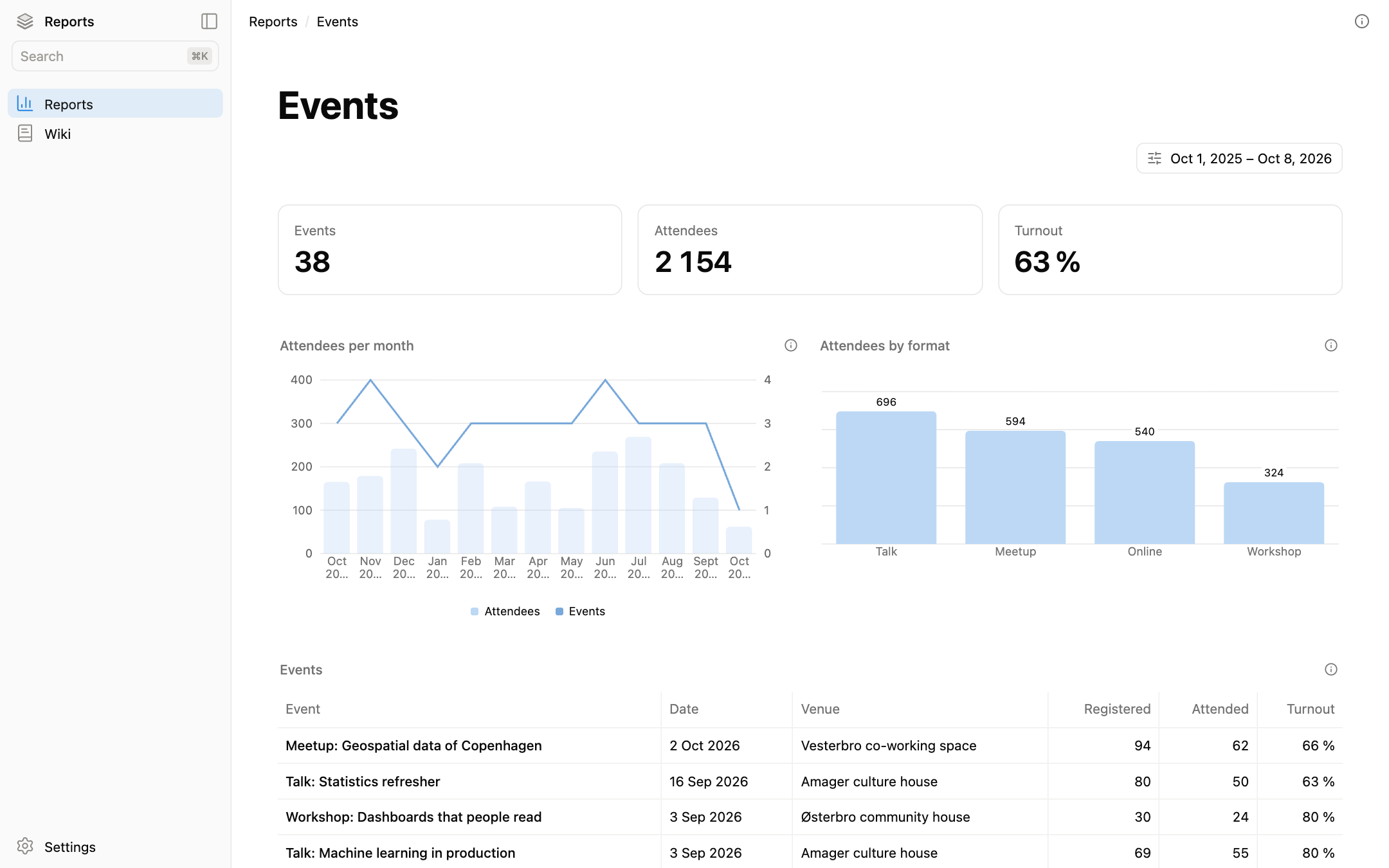This screenshot has width=1389, height=868.
Task: Click the Online bar showing 540
Action: pos(1145,492)
